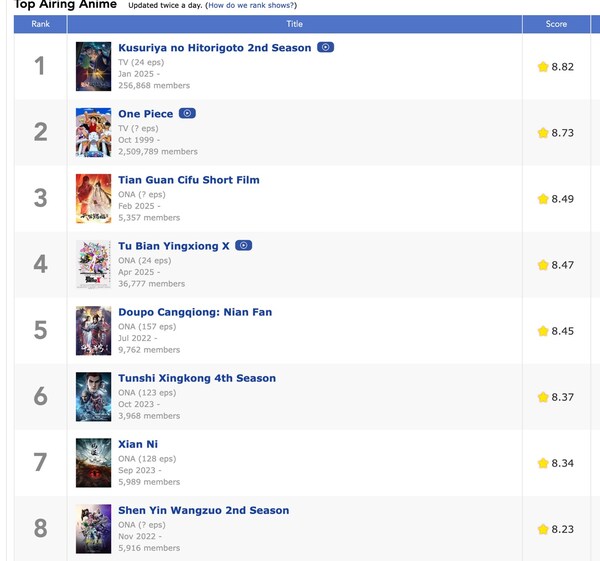This screenshot has height=561, width=600.
Task: Click the watch icon beside One Piece
Action: 187,114
